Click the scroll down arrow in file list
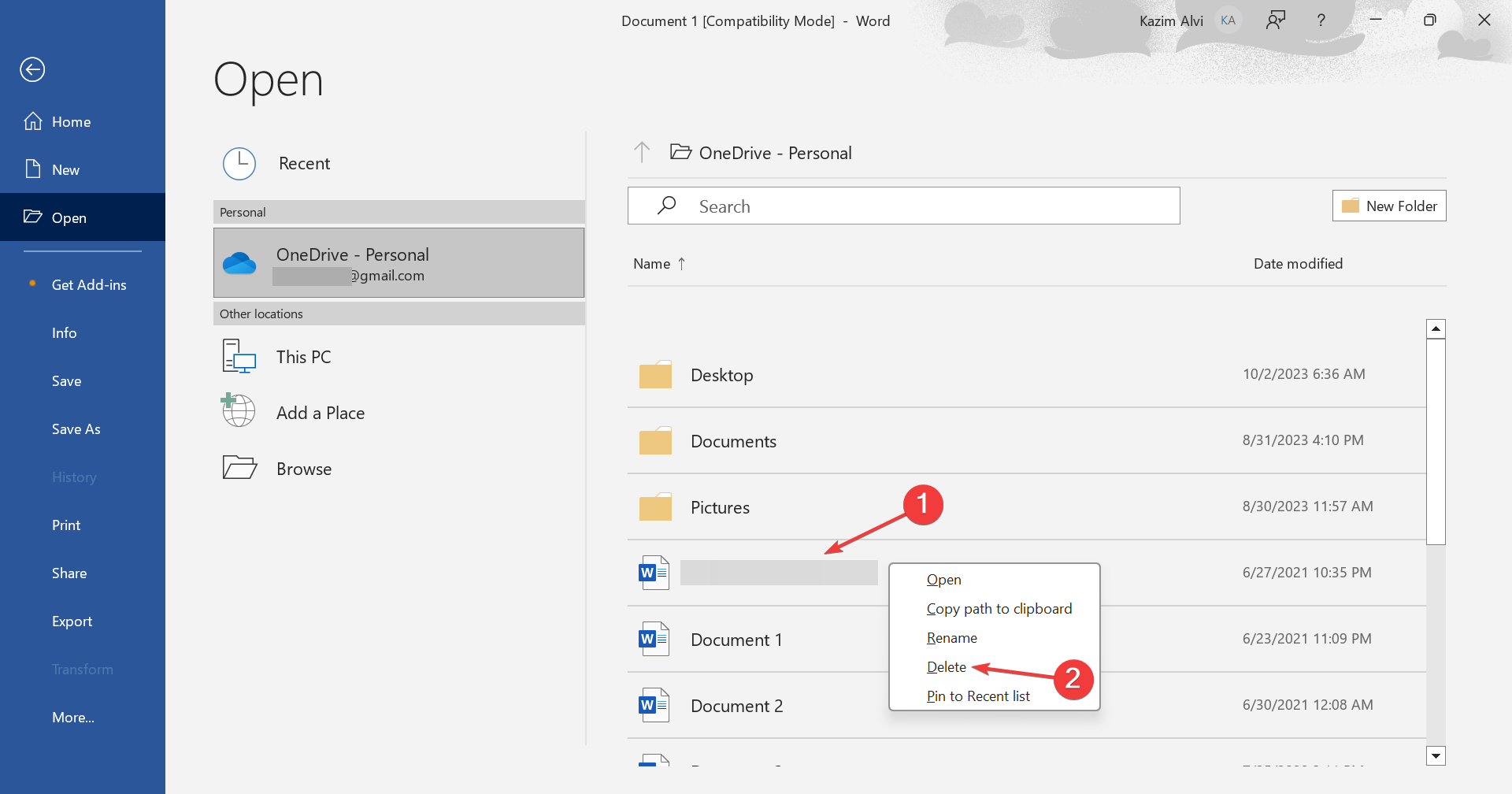 tap(1436, 756)
